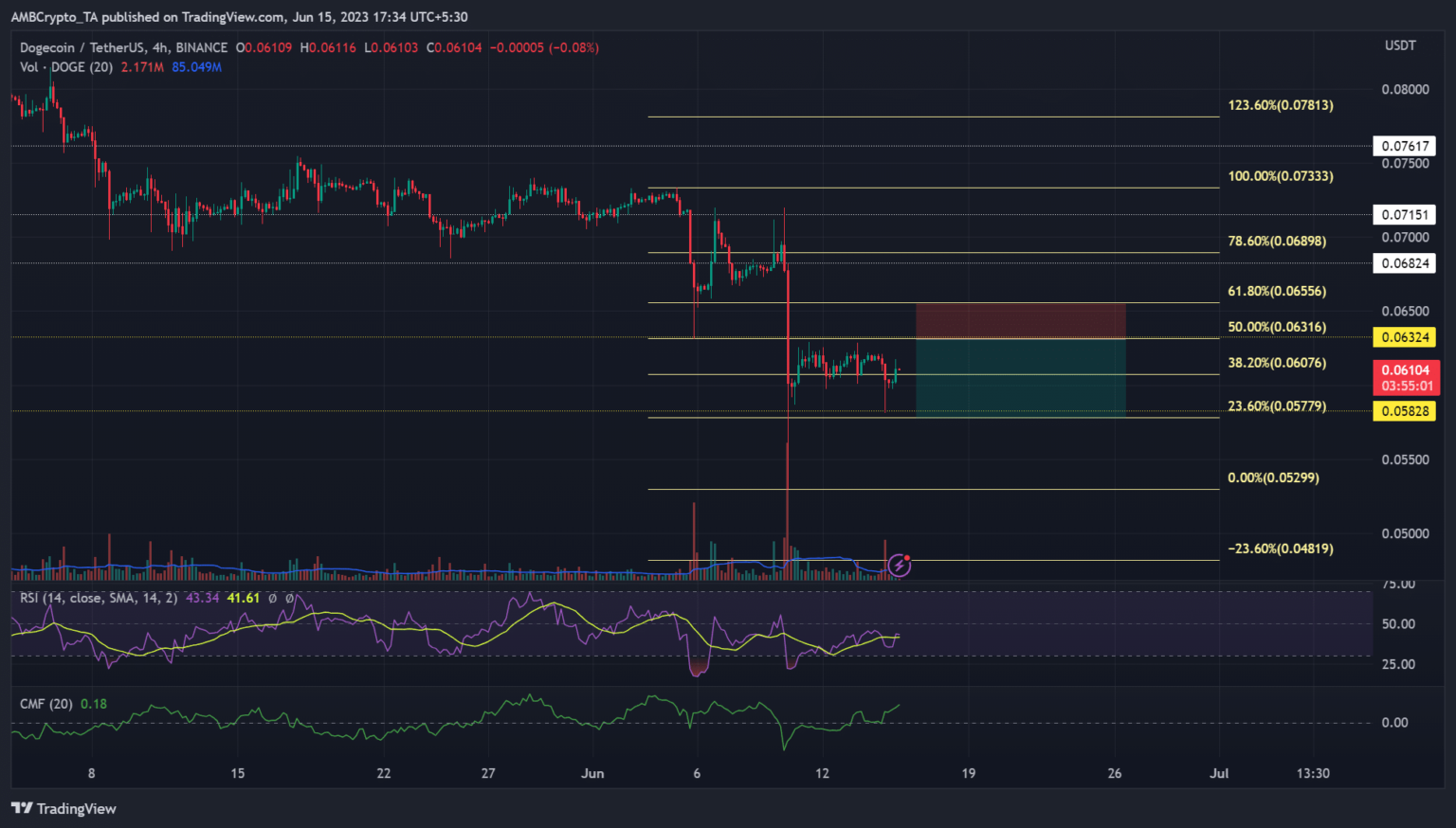
Task: Click the 61.80%(0.06556) Fibonacci level label
Action: (x=1277, y=291)
